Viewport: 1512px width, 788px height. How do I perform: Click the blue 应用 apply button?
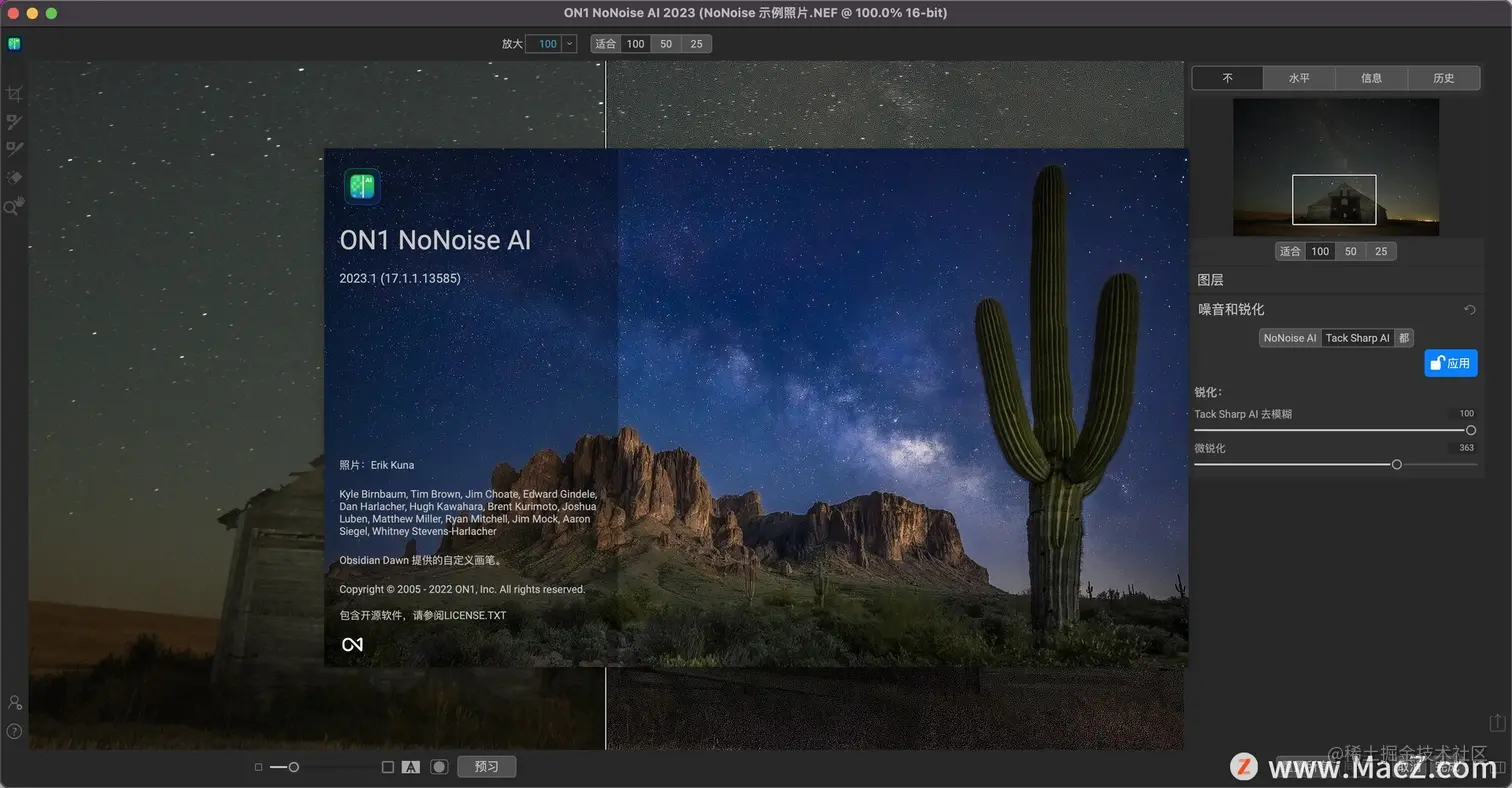tap(1451, 363)
